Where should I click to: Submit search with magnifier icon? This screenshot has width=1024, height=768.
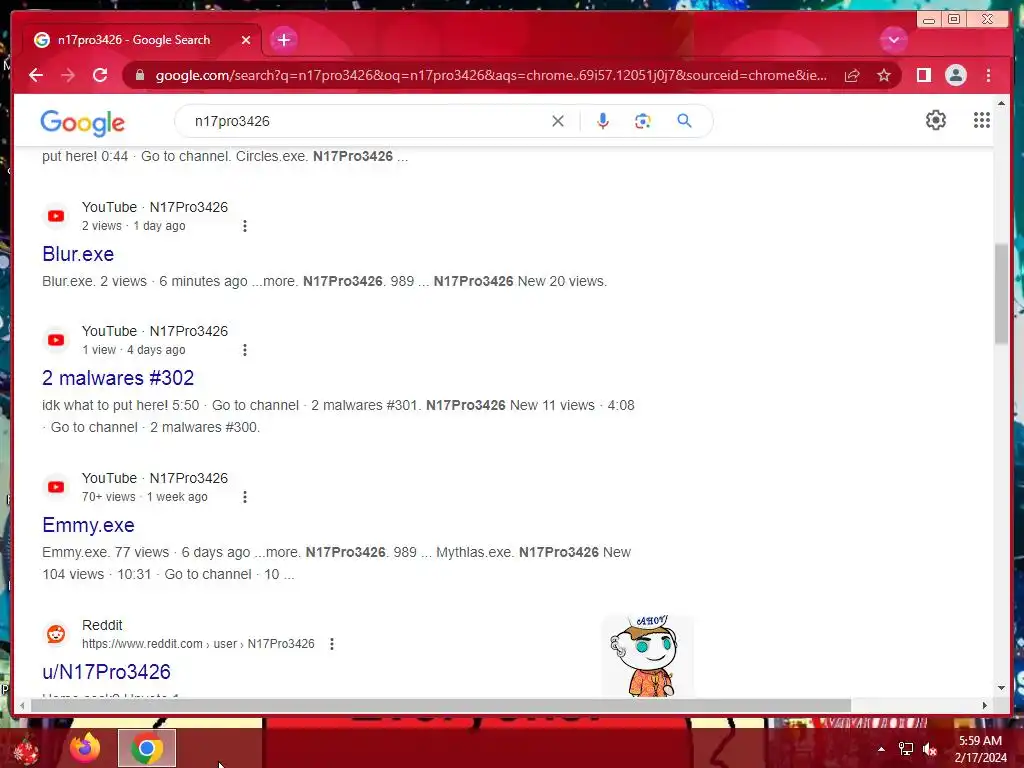click(684, 121)
